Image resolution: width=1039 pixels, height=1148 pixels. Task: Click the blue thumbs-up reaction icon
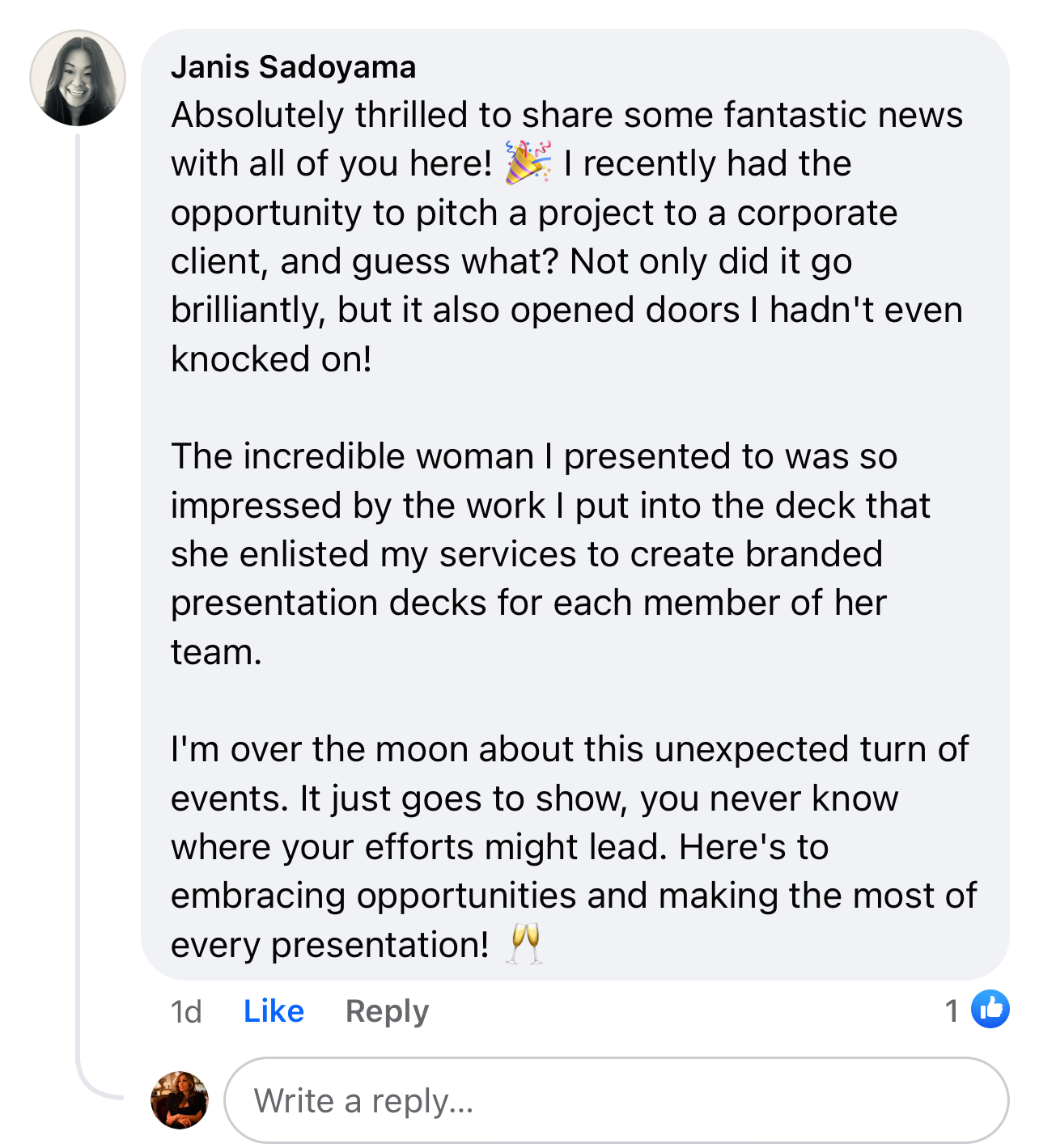click(990, 1009)
